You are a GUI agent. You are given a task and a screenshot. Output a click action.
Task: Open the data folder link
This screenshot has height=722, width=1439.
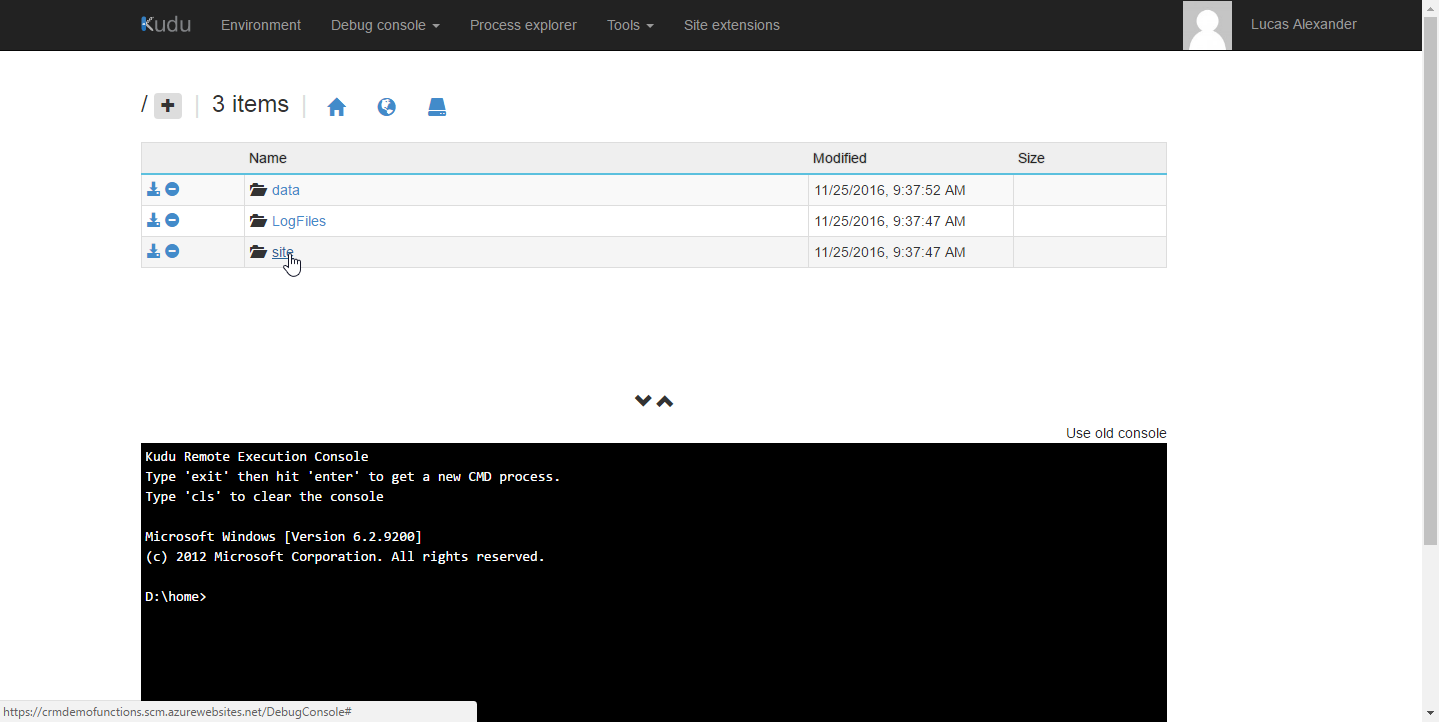pos(286,190)
